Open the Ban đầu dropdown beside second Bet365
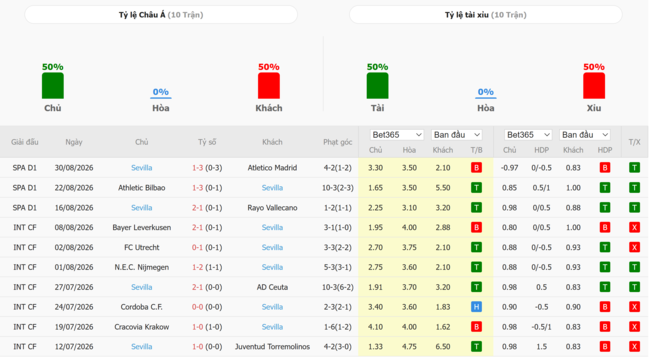 click(x=585, y=135)
